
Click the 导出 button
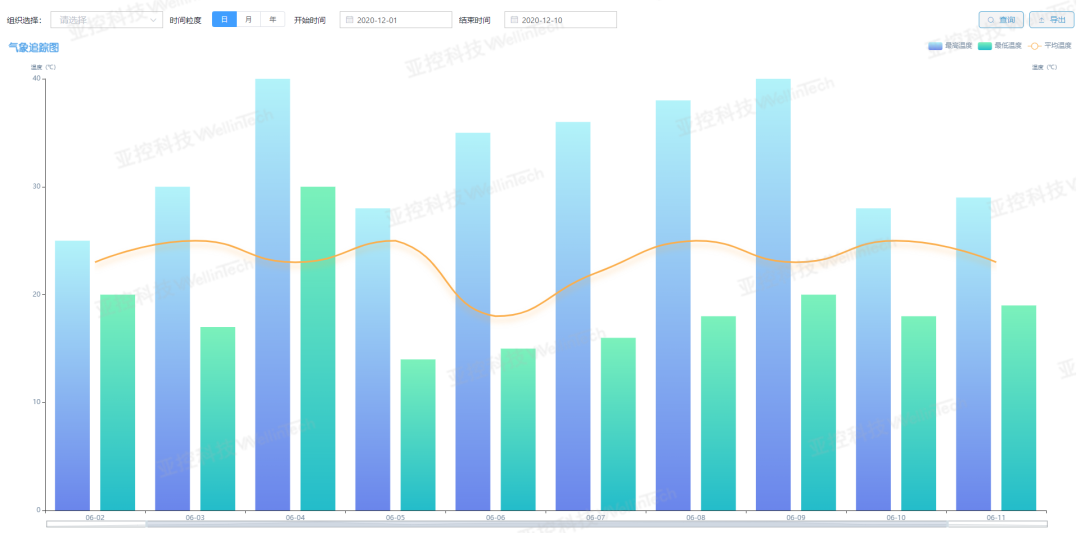coord(1052,20)
